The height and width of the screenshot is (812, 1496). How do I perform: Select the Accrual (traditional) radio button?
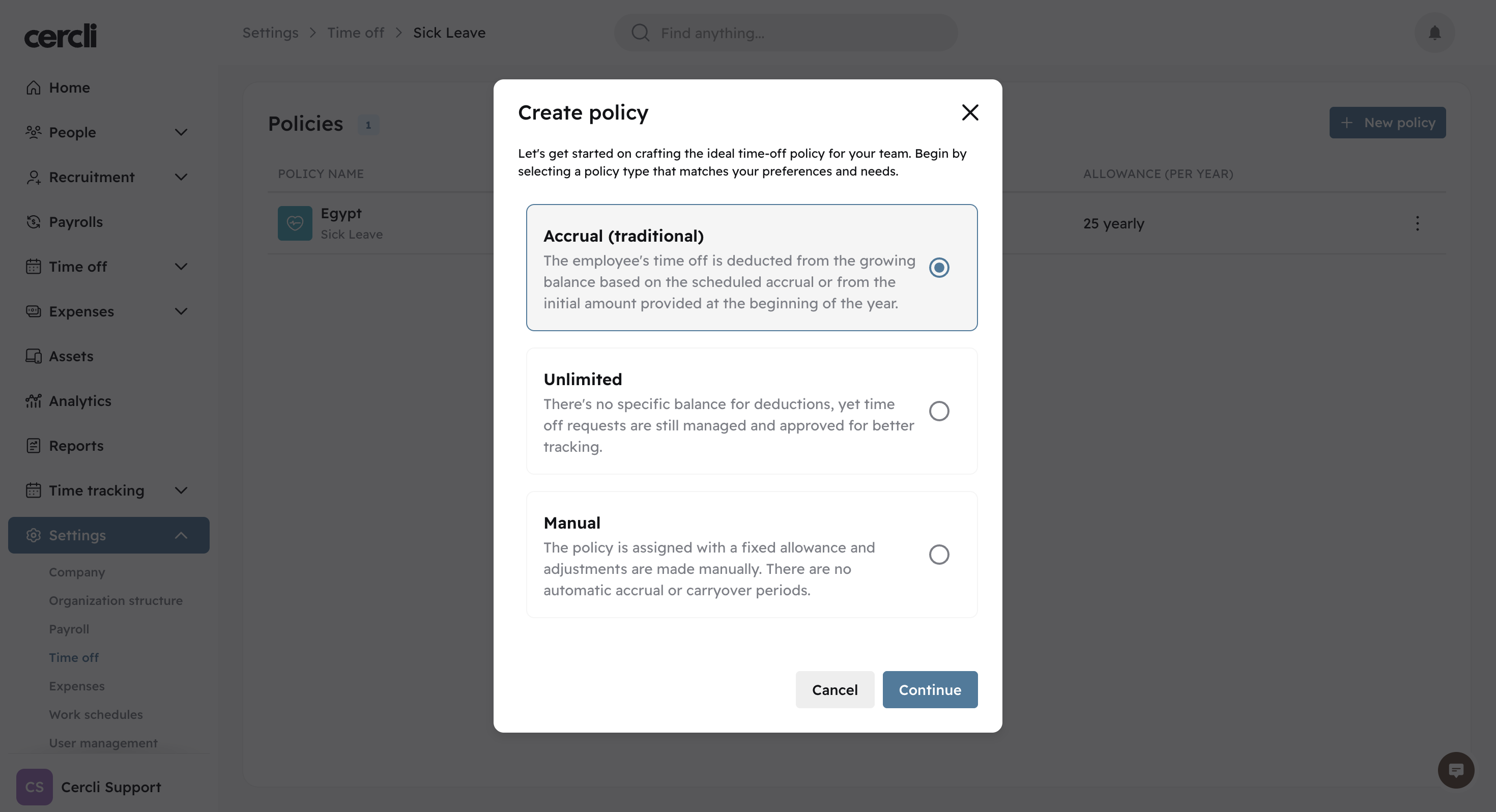pos(938,268)
